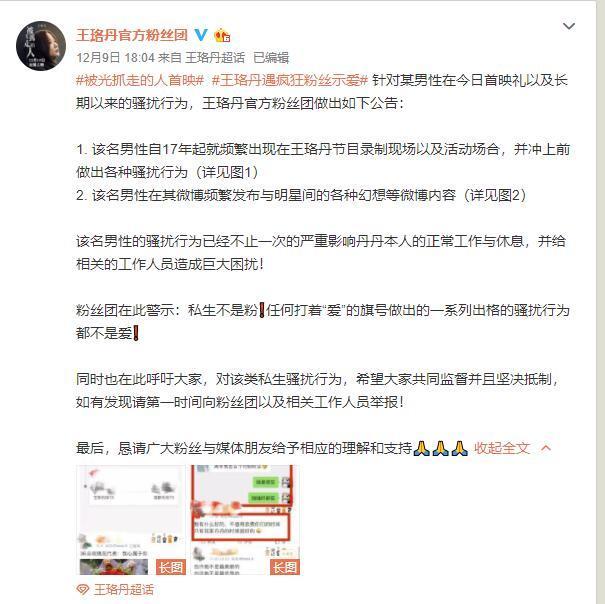Click the 12月9日 18:04 timestamp

tap(115, 58)
